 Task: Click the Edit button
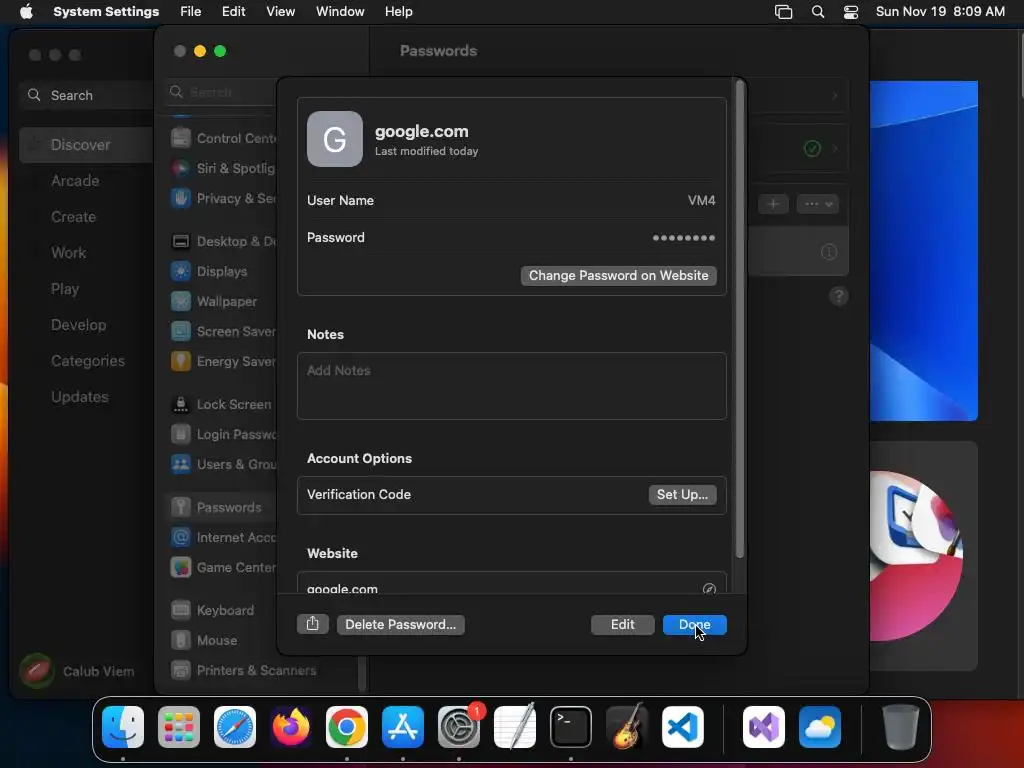(622, 624)
